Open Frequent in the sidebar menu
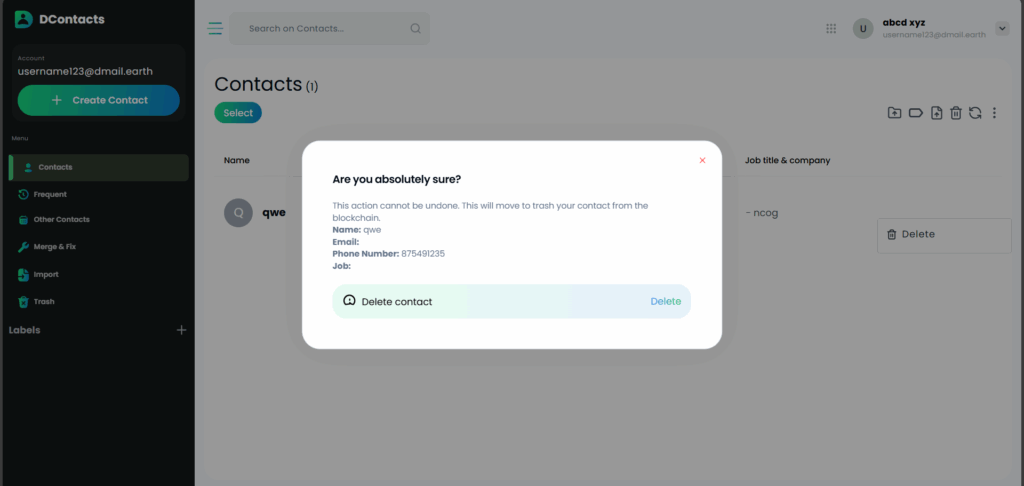The image size is (1024, 486). pyautogui.click(x=50, y=194)
